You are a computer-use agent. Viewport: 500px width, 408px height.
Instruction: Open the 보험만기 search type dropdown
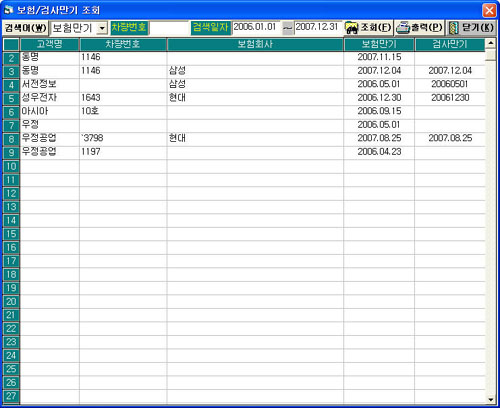pos(102,28)
